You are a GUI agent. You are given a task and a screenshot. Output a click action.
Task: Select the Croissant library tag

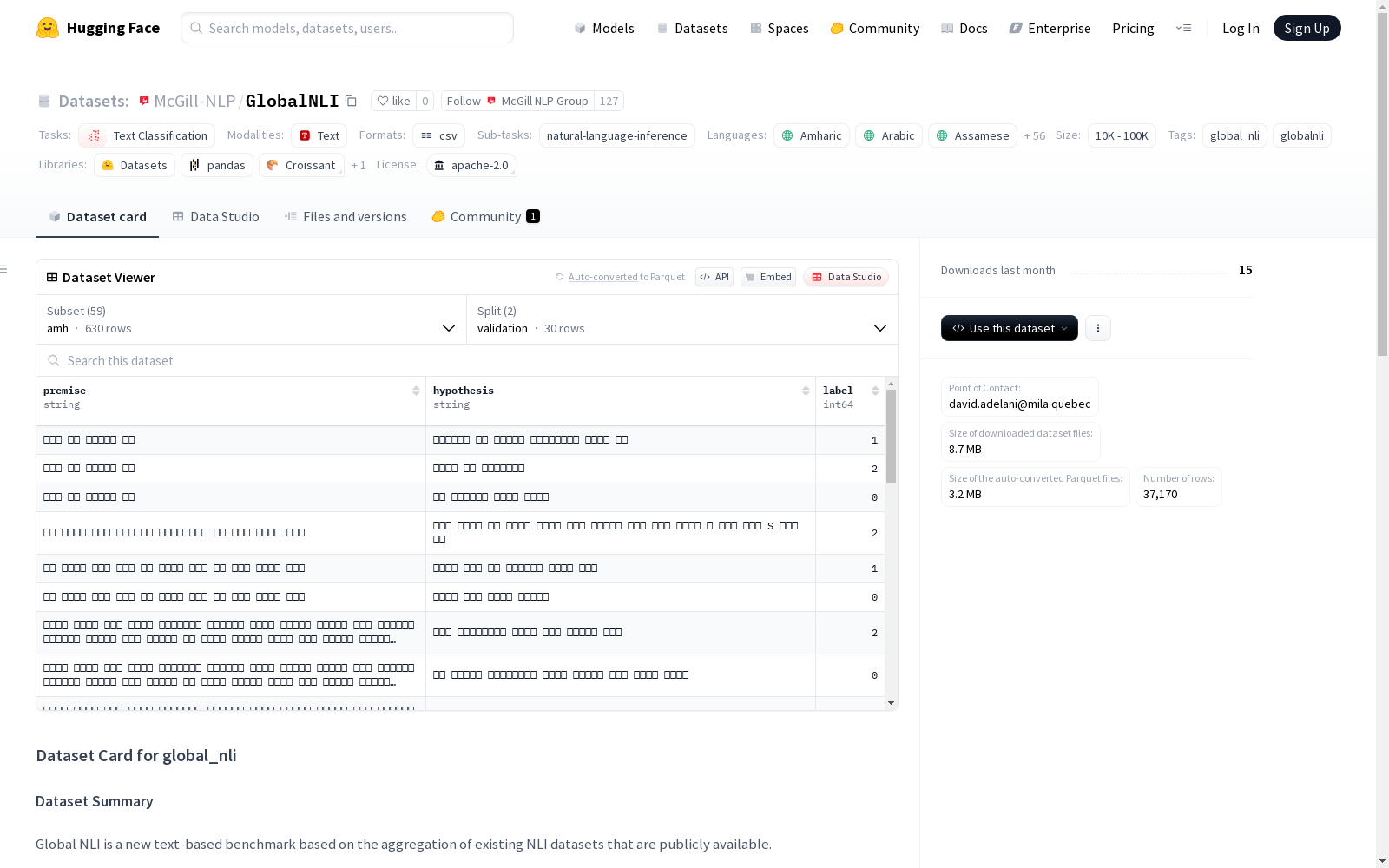coord(301,165)
